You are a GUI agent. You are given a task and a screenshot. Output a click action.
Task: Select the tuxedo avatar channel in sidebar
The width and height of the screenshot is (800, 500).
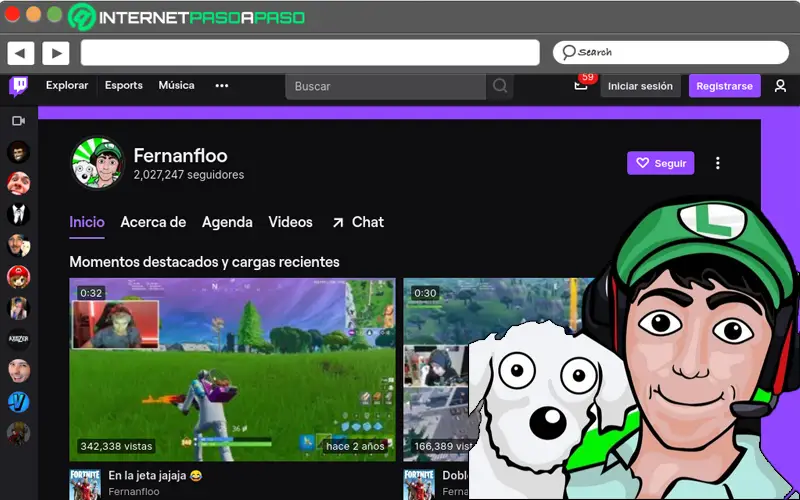pos(19,214)
